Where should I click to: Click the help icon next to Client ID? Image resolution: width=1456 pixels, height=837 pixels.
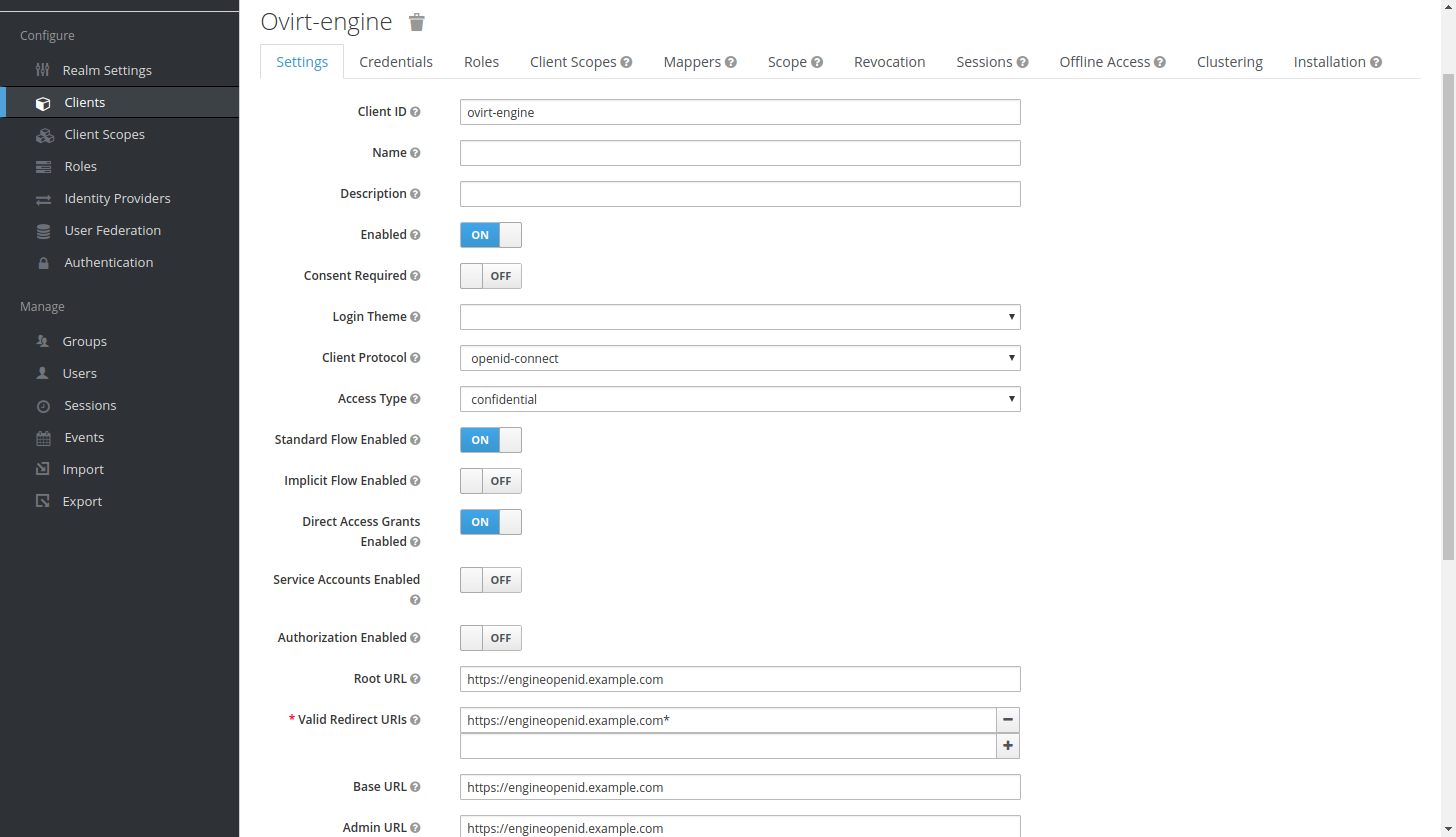pyautogui.click(x=415, y=112)
